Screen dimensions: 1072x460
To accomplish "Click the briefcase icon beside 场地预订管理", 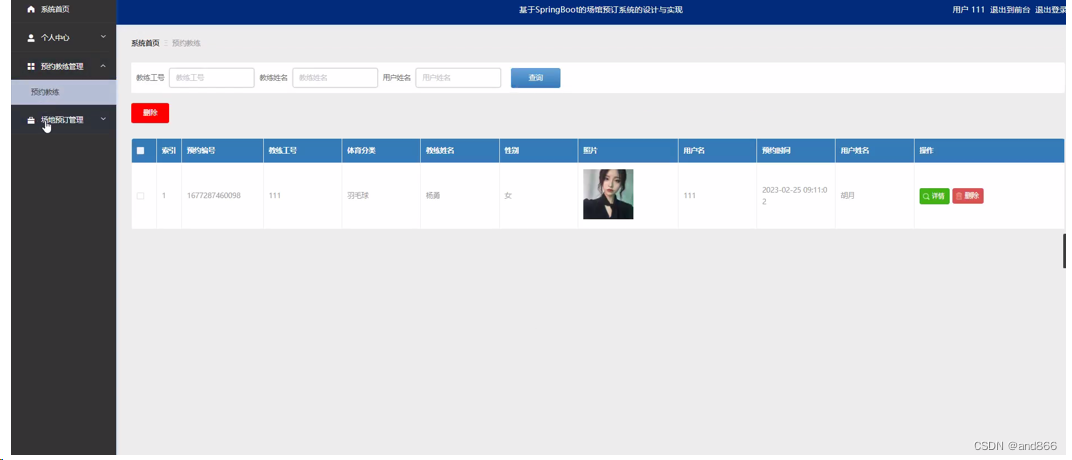I will [x=31, y=120].
